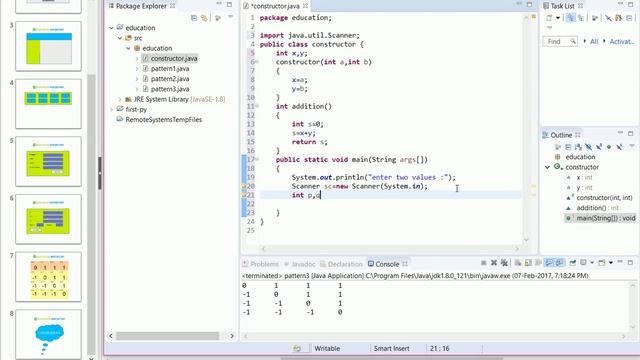Image resolution: width=640 pixels, height=360 pixels.
Task: Click Pin Console icon
Action: 573,263
